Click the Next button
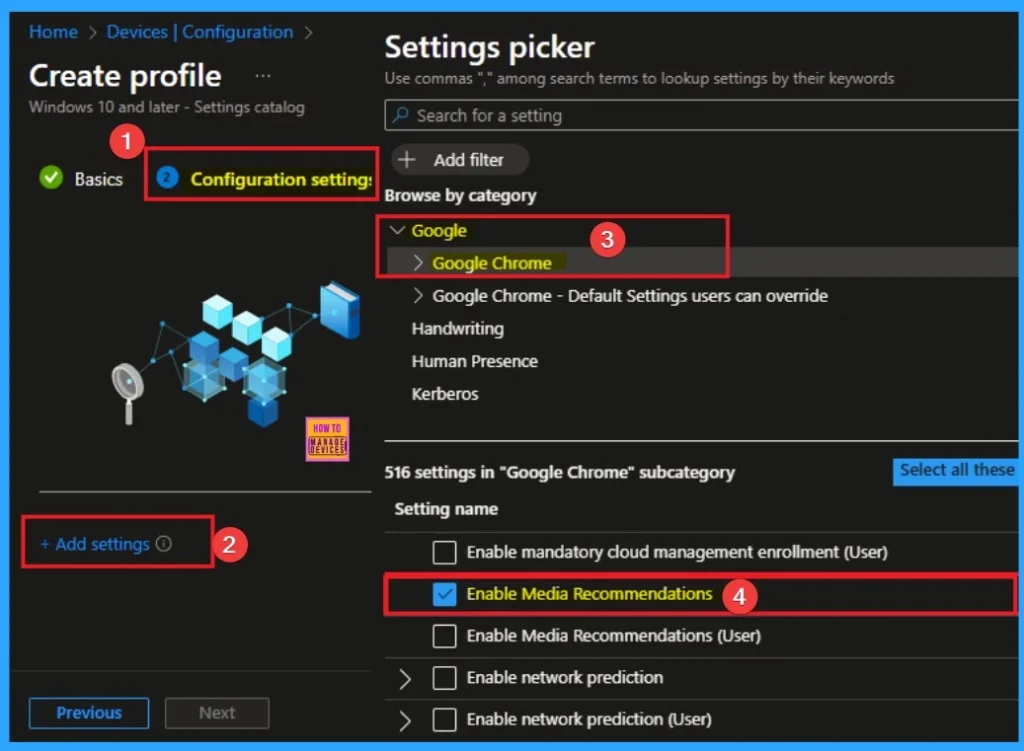This screenshot has width=1024, height=751. click(x=216, y=713)
